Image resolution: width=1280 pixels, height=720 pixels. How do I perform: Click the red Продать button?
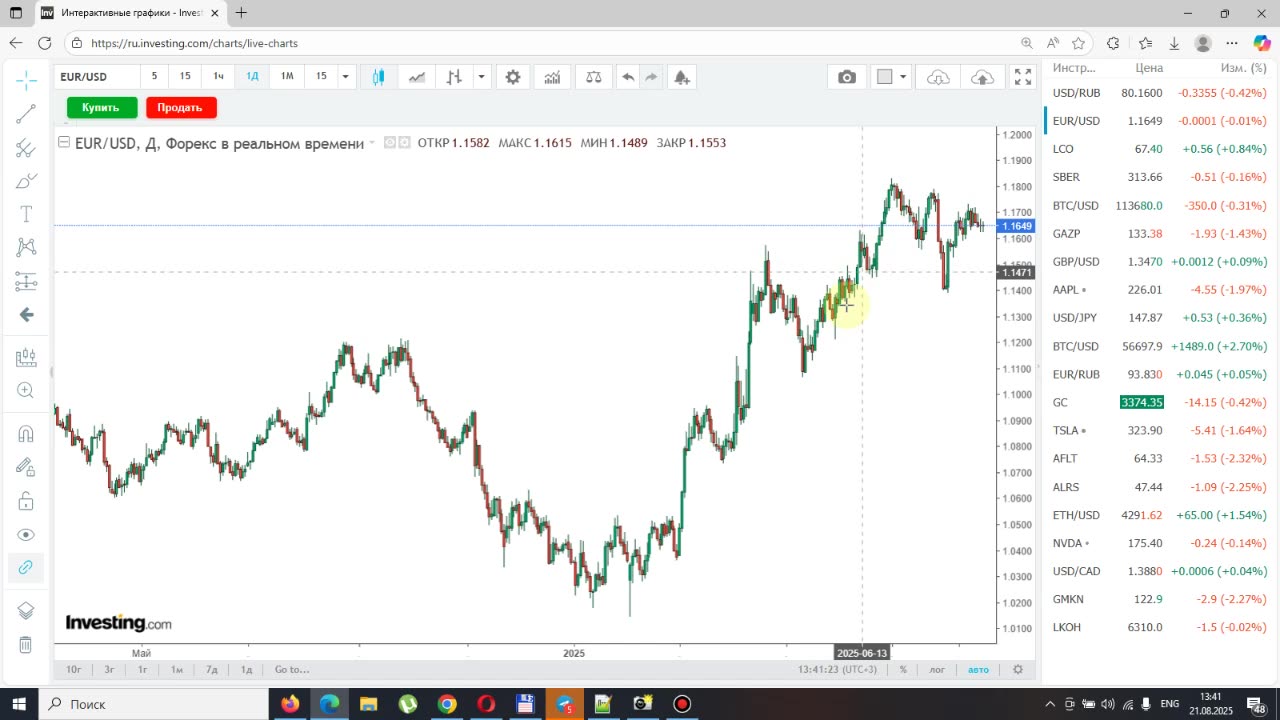coord(181,107)
